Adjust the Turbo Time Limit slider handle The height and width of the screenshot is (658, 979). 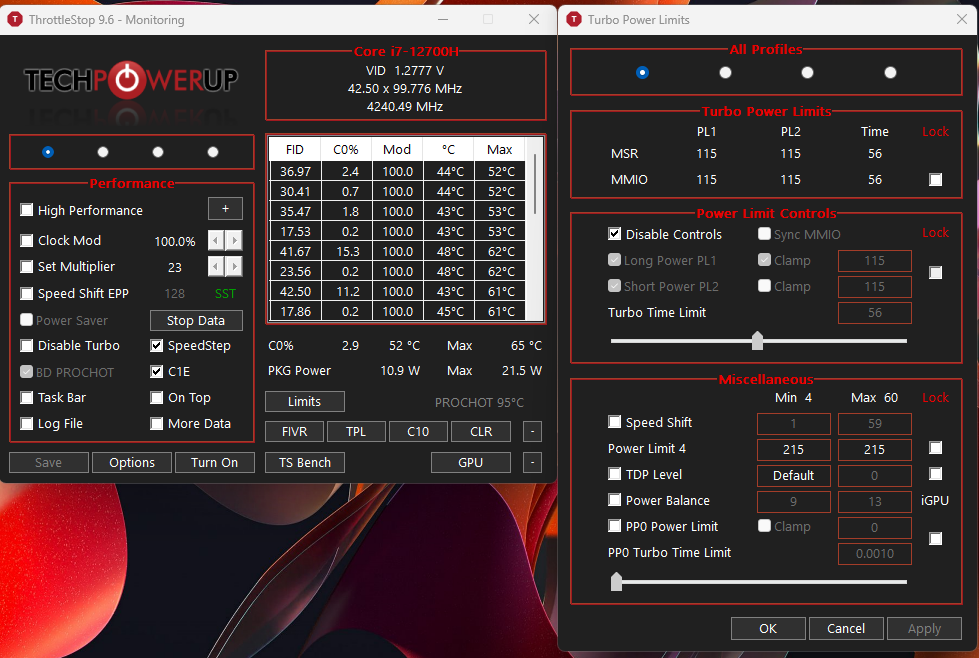757,340
